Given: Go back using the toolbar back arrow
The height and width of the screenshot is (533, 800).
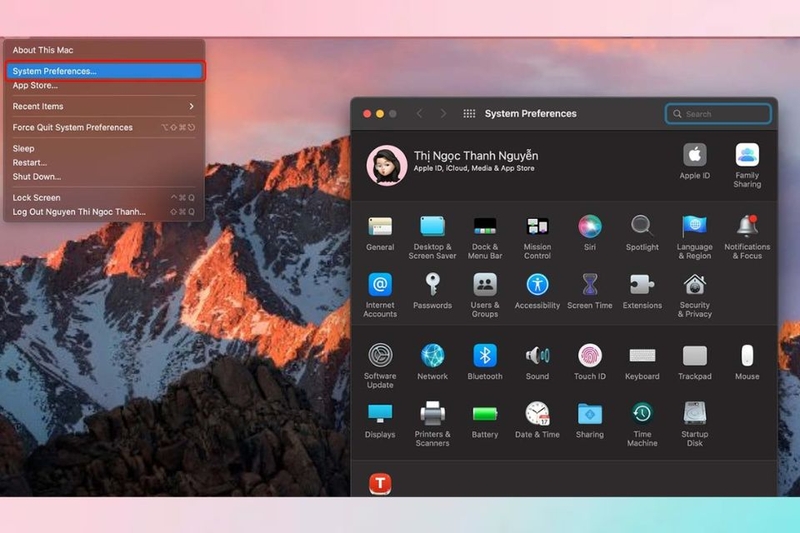Looking at the screenshot, I should (419, 113).
